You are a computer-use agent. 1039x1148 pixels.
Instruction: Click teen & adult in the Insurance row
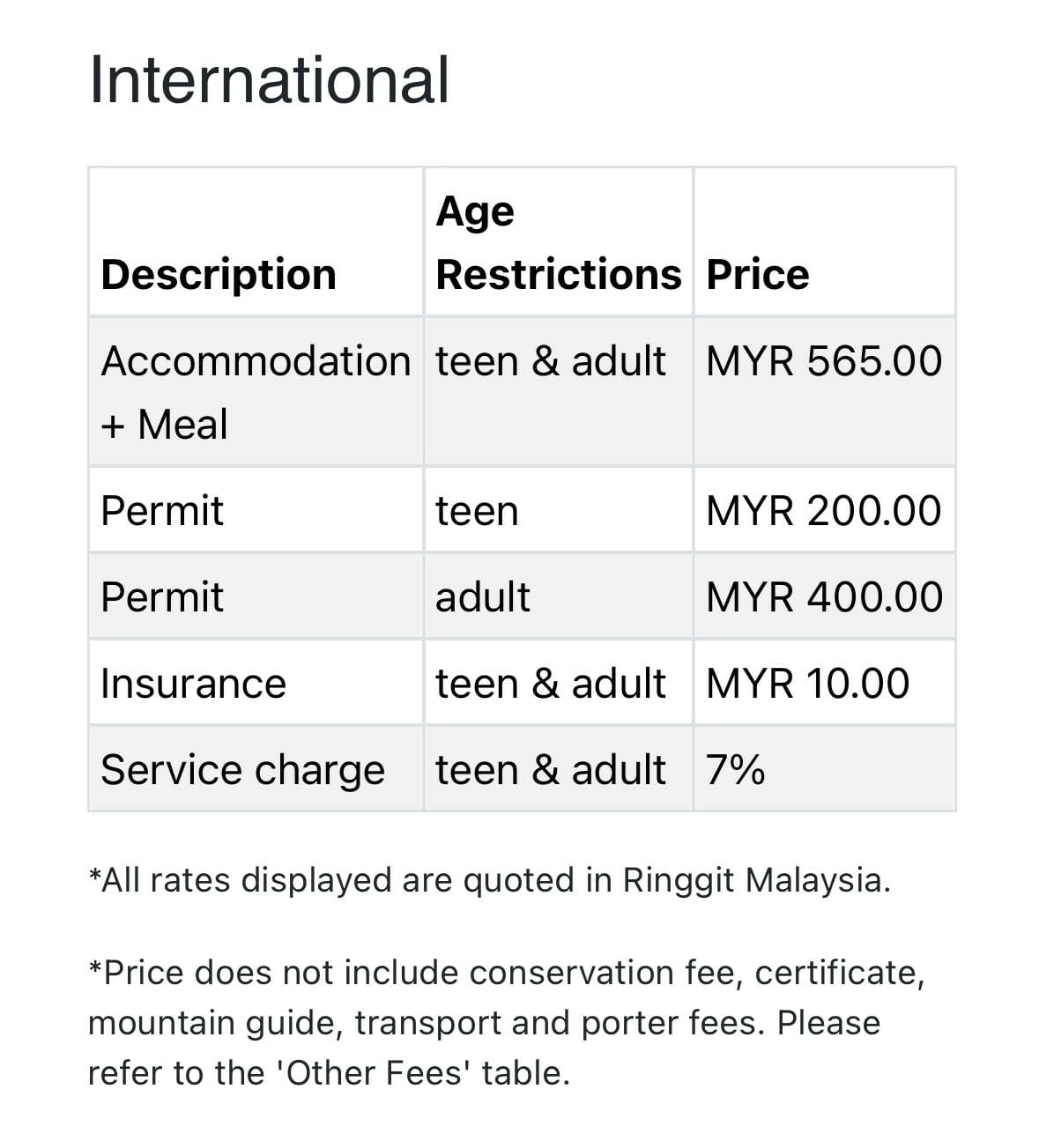(550, 684)
